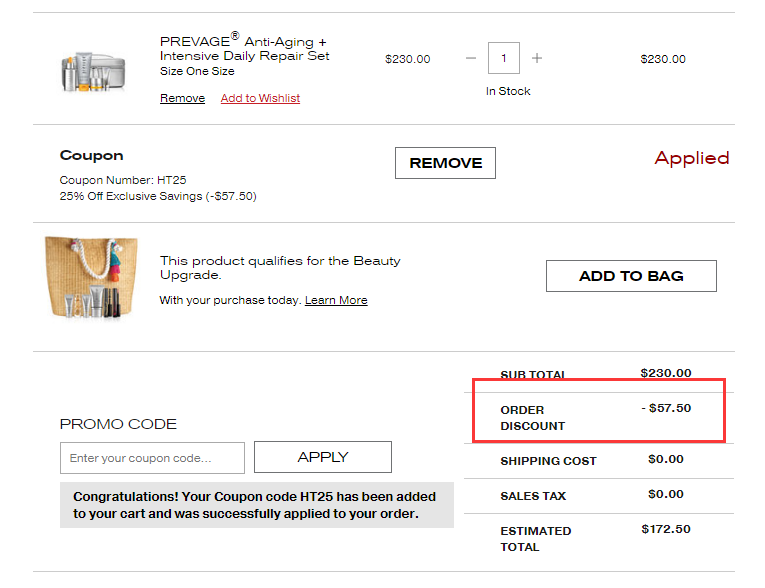This screenshot has width=765, height=588.
Task: Remove the PREVAGE item from cart
Action: tap(182, 98)
